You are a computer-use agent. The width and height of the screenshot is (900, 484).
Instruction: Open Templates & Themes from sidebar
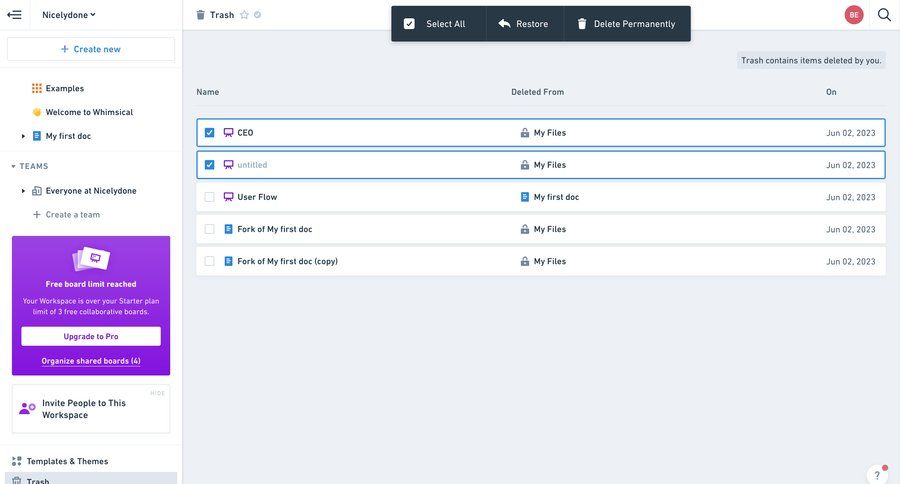click(x=67, y=461)
